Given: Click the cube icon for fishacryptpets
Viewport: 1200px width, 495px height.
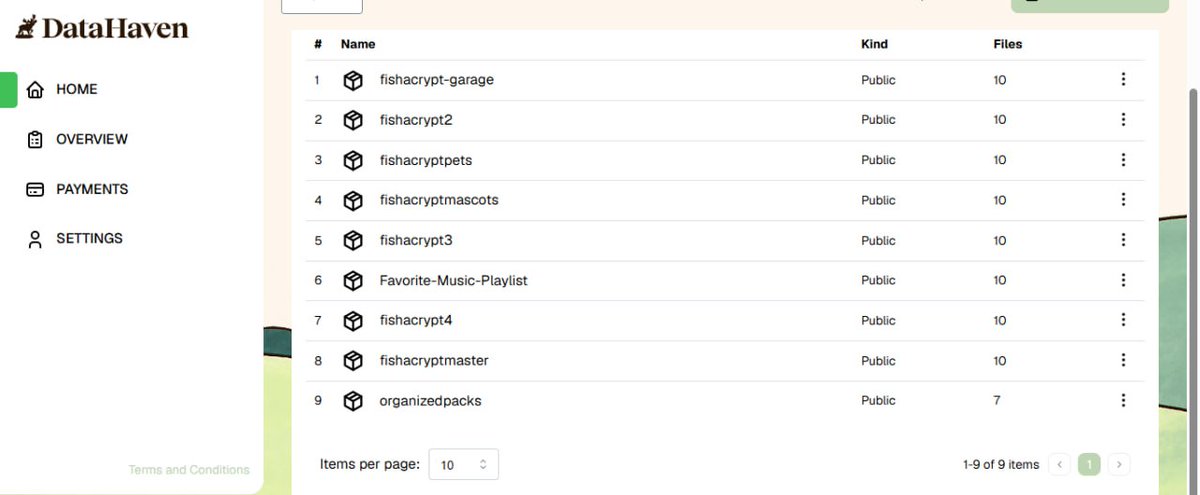Looking at the screenshot, I should pos(353,160).
